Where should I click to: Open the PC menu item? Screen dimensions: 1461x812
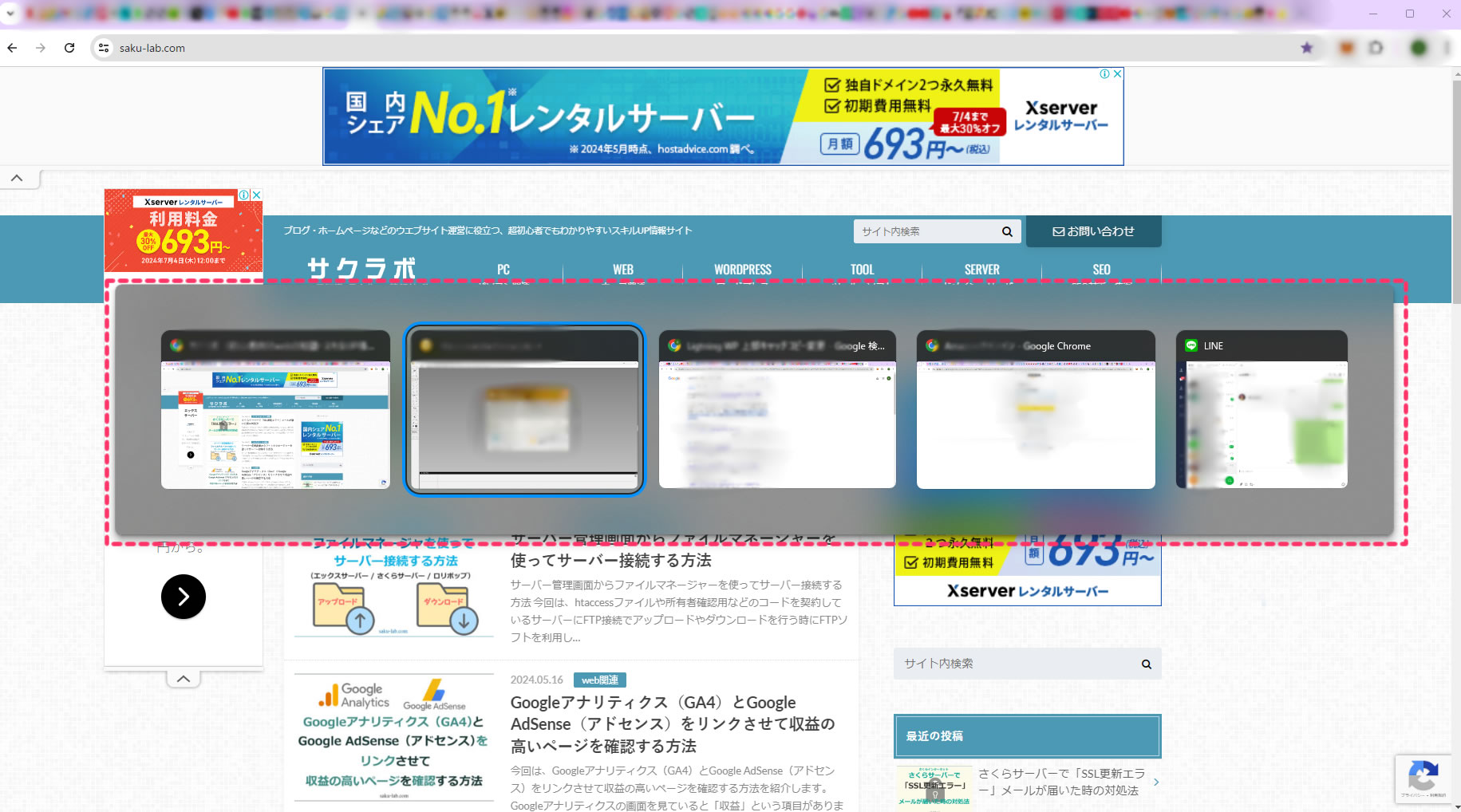503,270
